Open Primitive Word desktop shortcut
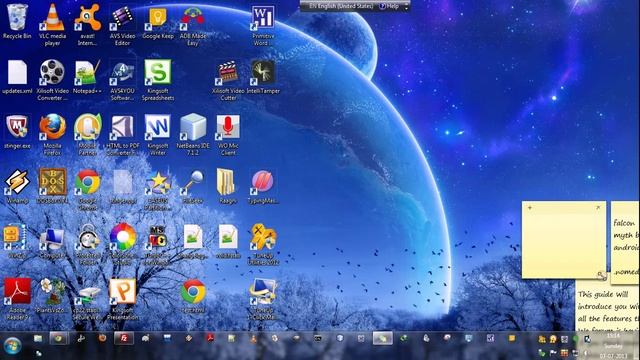The height and width of the screenshot is (360, 640). tap(263, 18)
